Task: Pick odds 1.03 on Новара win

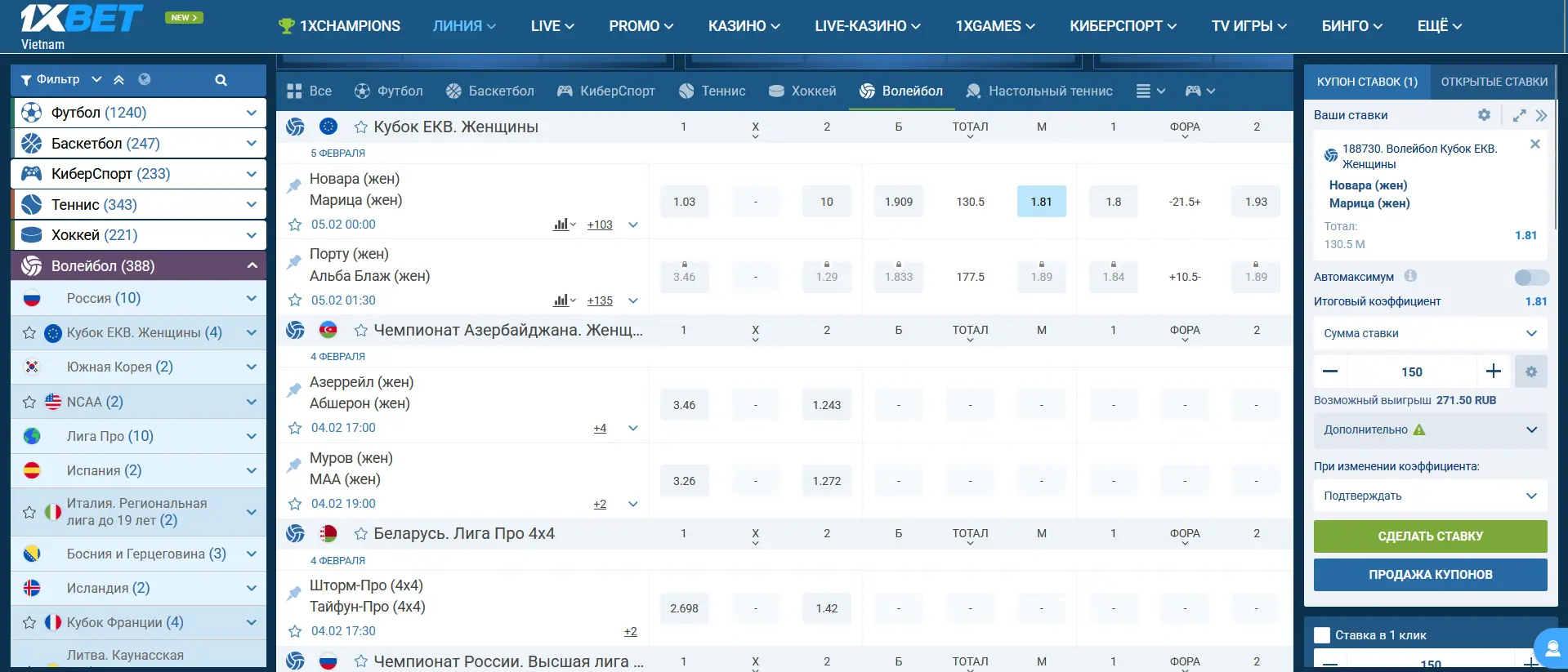Action: pyautogui.click(x=684, y=202)
